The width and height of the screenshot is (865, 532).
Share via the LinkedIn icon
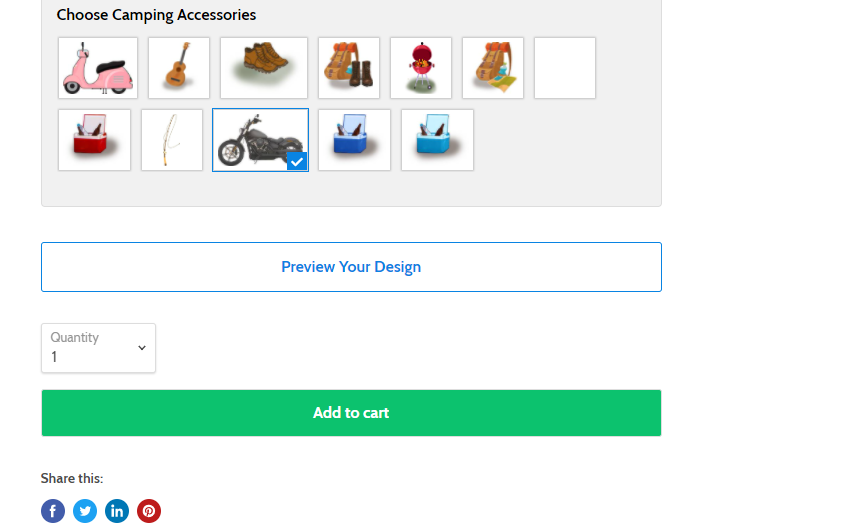pos(117,511)
